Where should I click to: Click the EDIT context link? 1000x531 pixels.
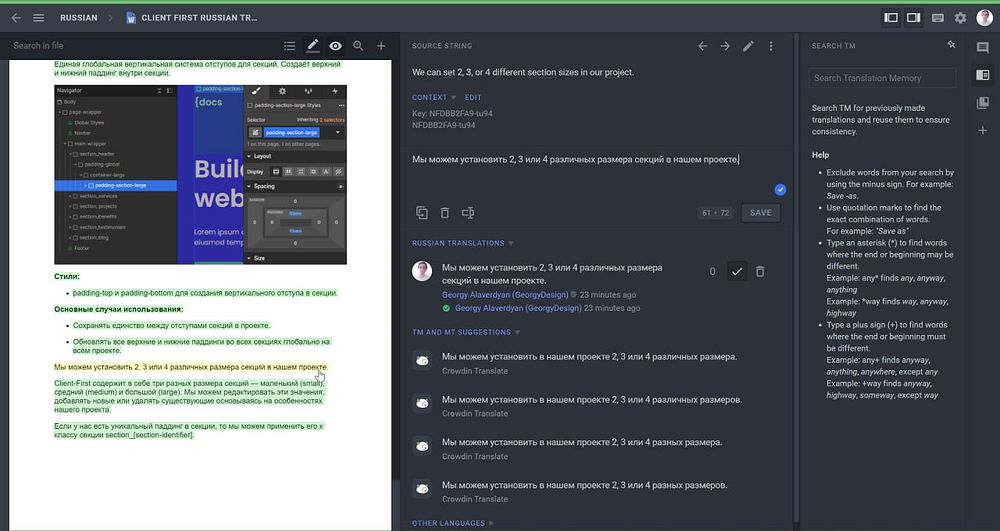[x=473, y=98]
